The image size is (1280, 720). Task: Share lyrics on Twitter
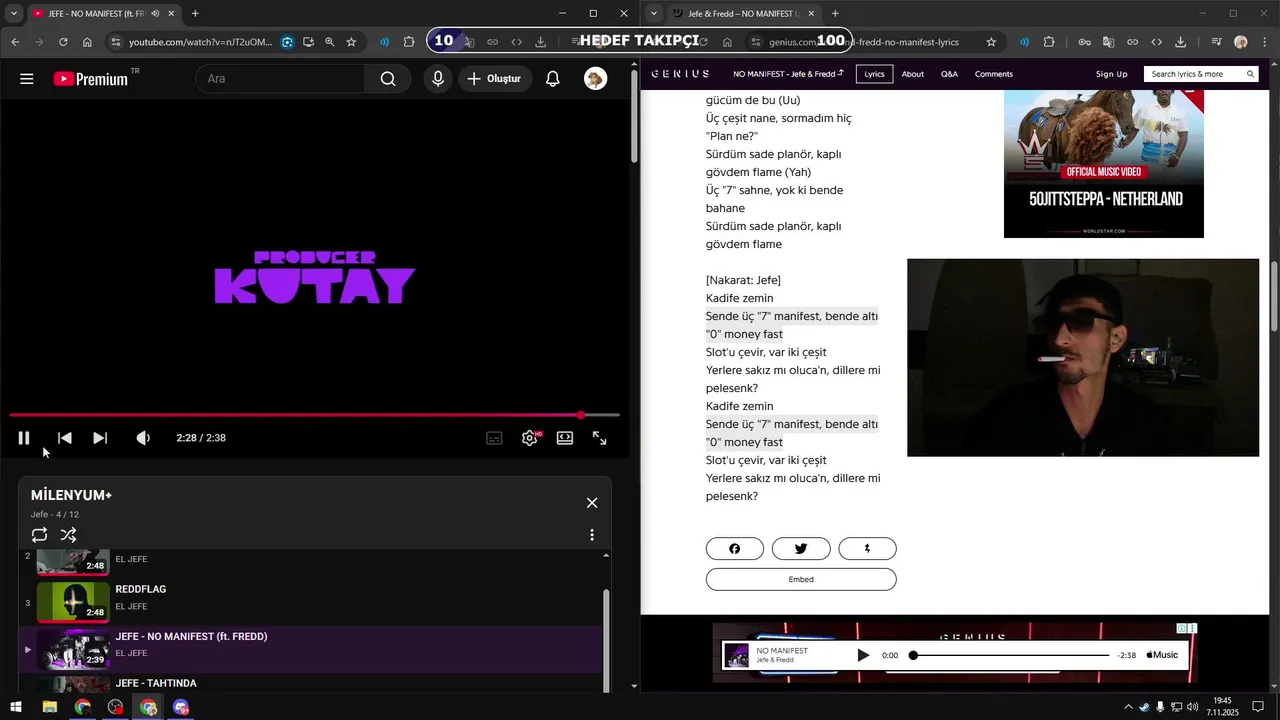tap(801, 549)
